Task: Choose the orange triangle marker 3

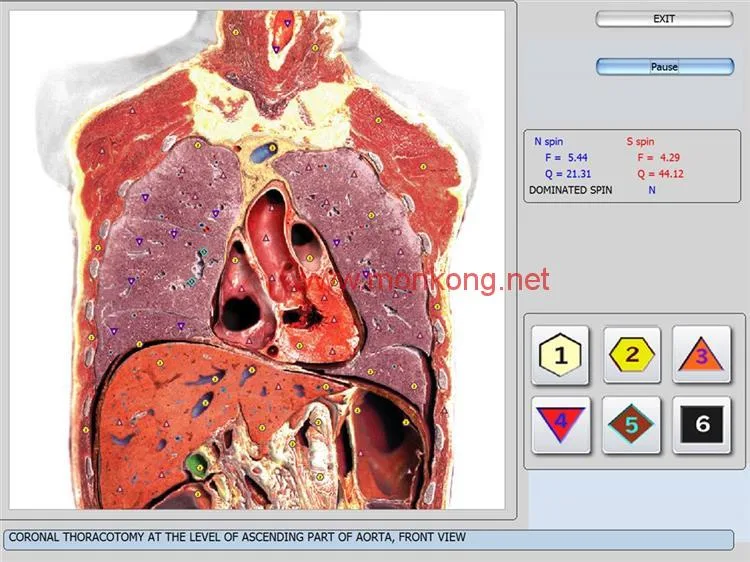Action: point(701,355)
